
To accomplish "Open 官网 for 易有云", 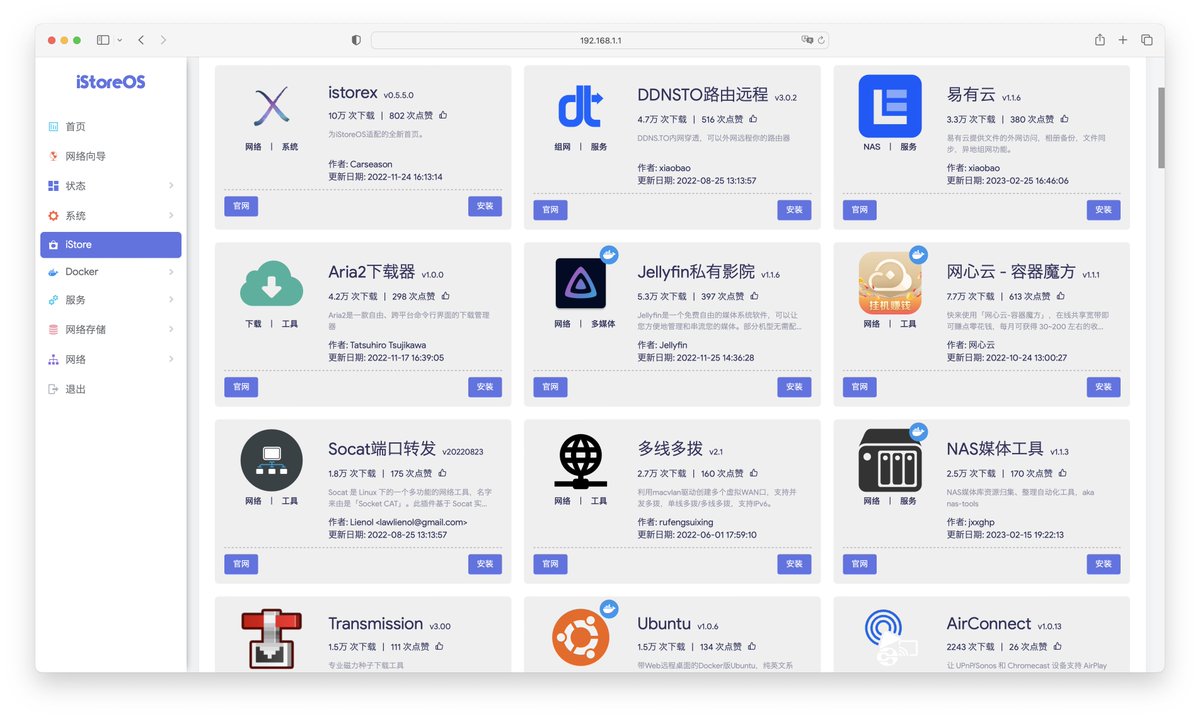I will point(859,210).
